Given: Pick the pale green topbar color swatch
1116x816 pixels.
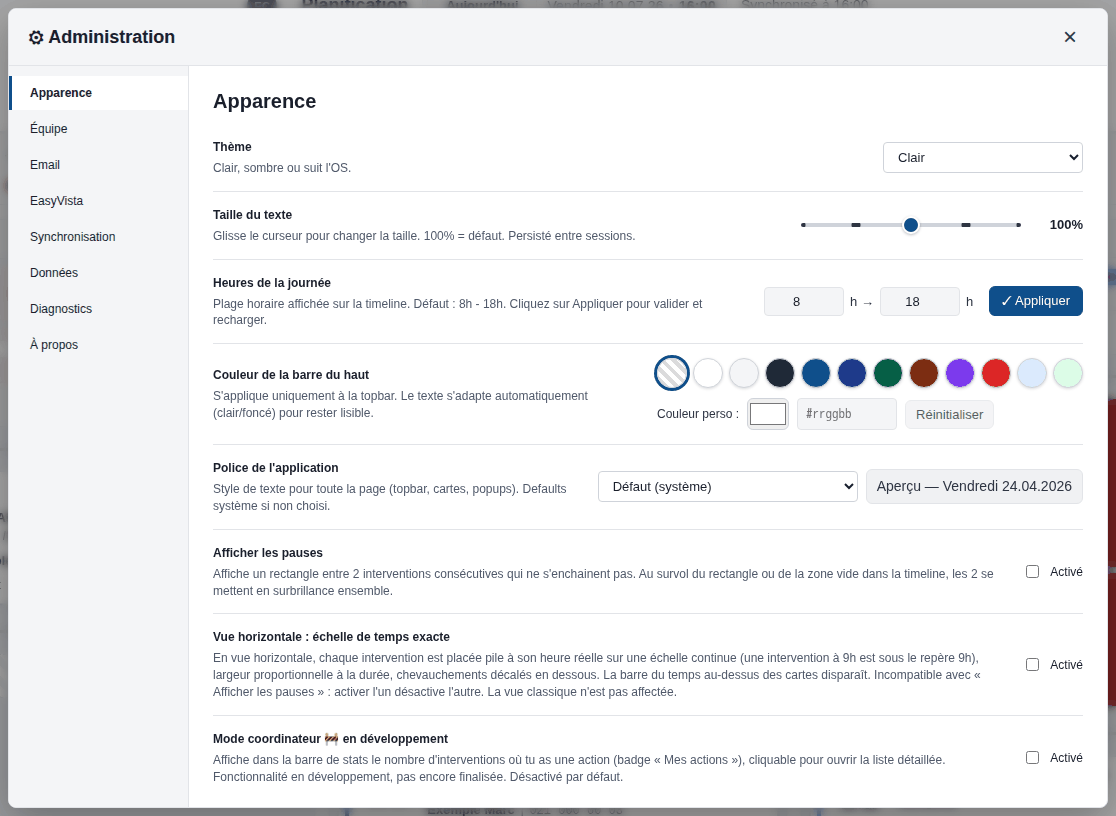Looking at the screenshot, I should pyautogui.click(x=1068, y=373).
